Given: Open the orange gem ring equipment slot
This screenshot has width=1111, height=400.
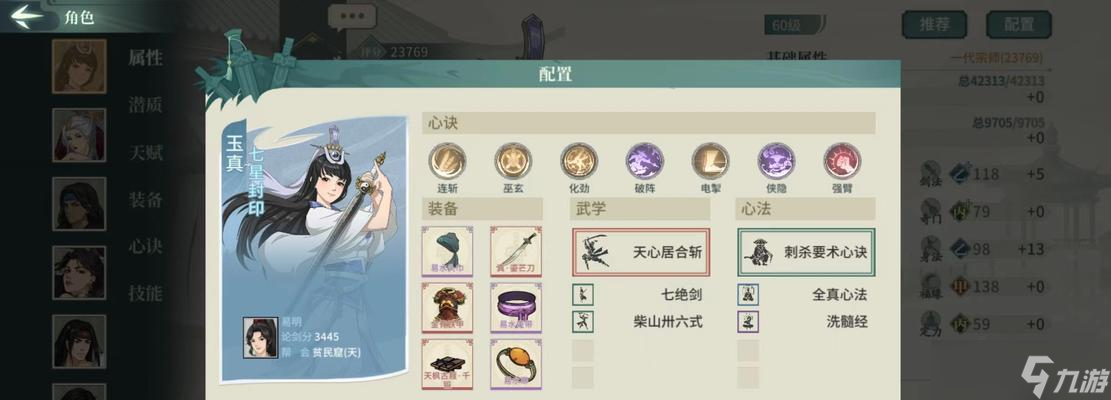Looking at the screenshot, I should click(x=516, y=364).
